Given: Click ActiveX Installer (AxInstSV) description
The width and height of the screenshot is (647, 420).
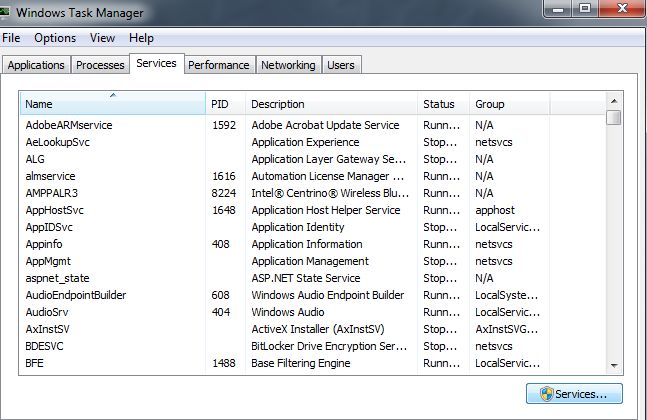Looking at the screenshot, I should click(318, 329).
